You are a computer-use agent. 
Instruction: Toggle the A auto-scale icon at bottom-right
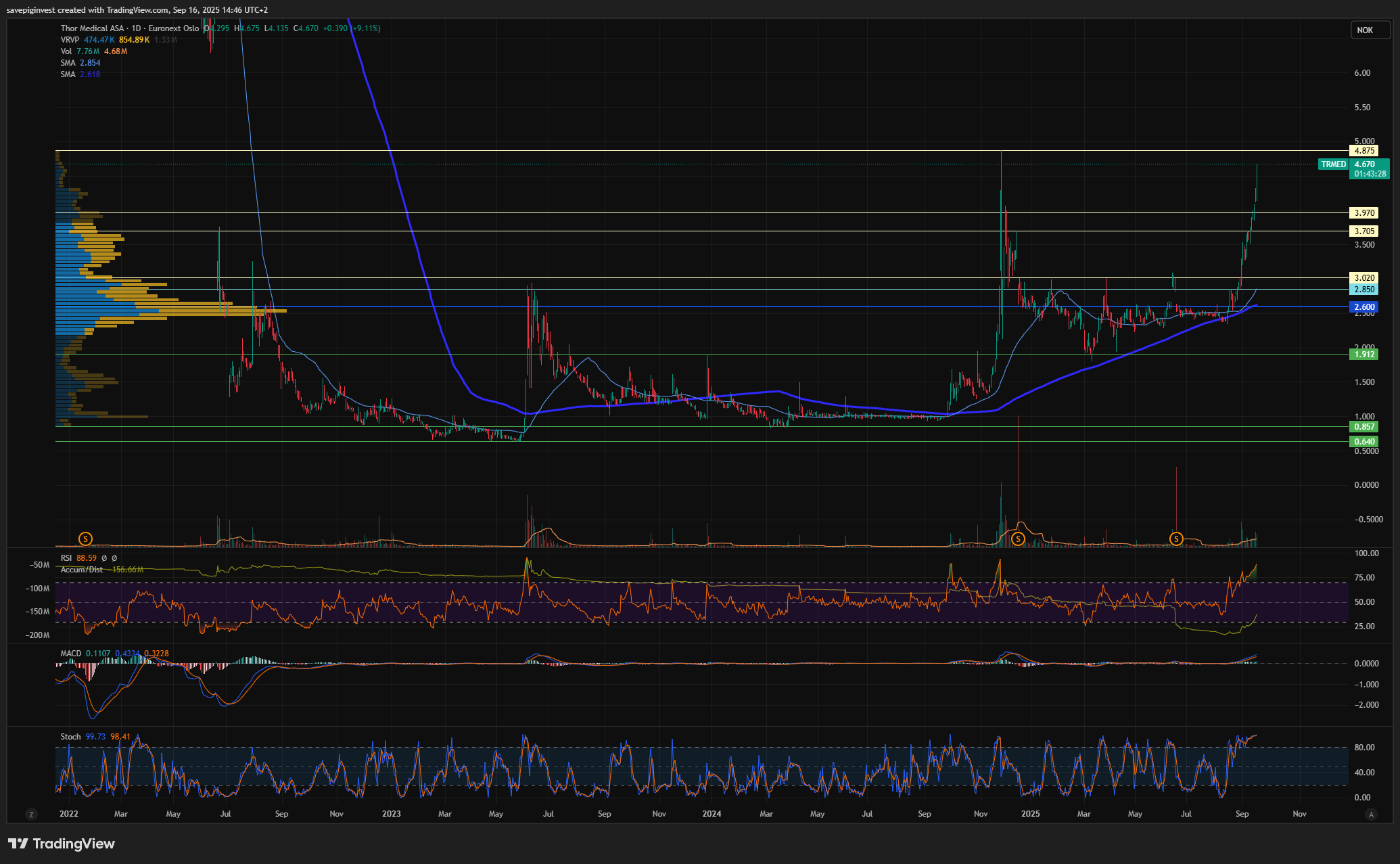click(x=1371, y=814)
